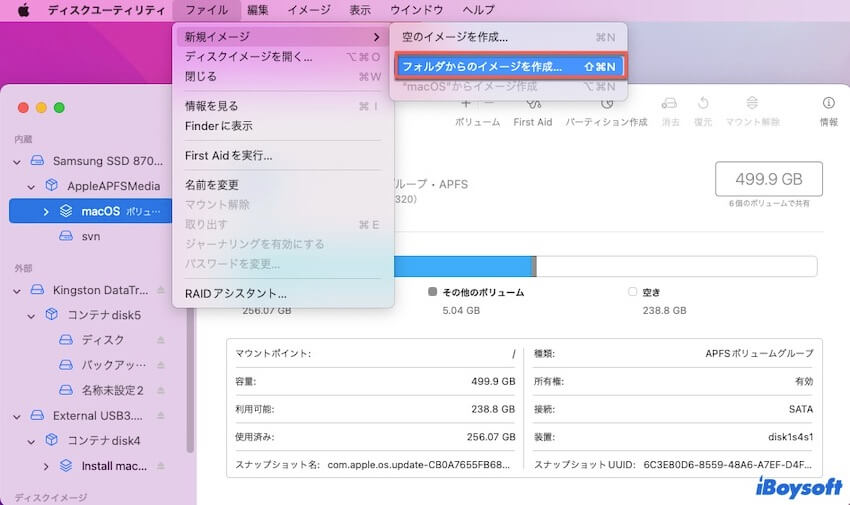Click the ボリューム toolbar label
Image resolution: width=850 pixels, height=505 pixels.
(x=478, y=122)
